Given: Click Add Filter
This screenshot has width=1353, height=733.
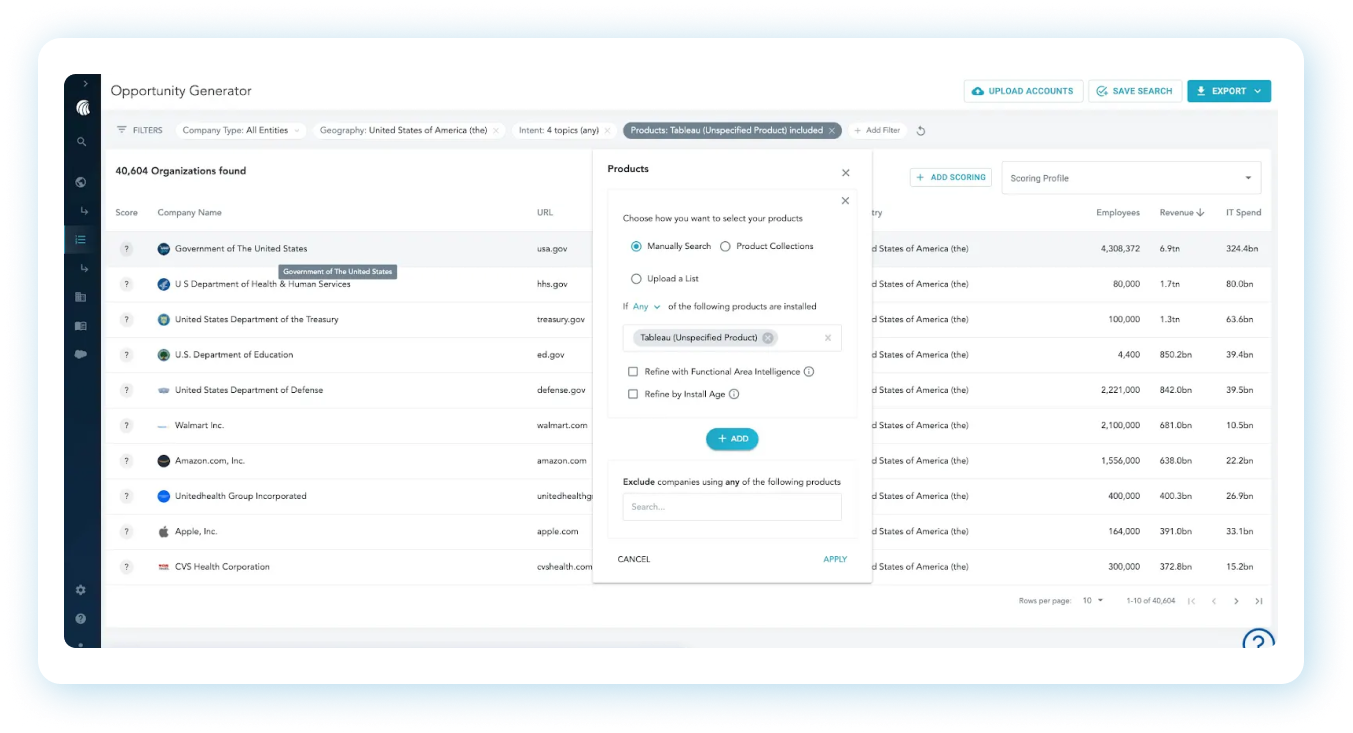Looking at the screenshot, I should pyautogui.click(x=877, y=130).
